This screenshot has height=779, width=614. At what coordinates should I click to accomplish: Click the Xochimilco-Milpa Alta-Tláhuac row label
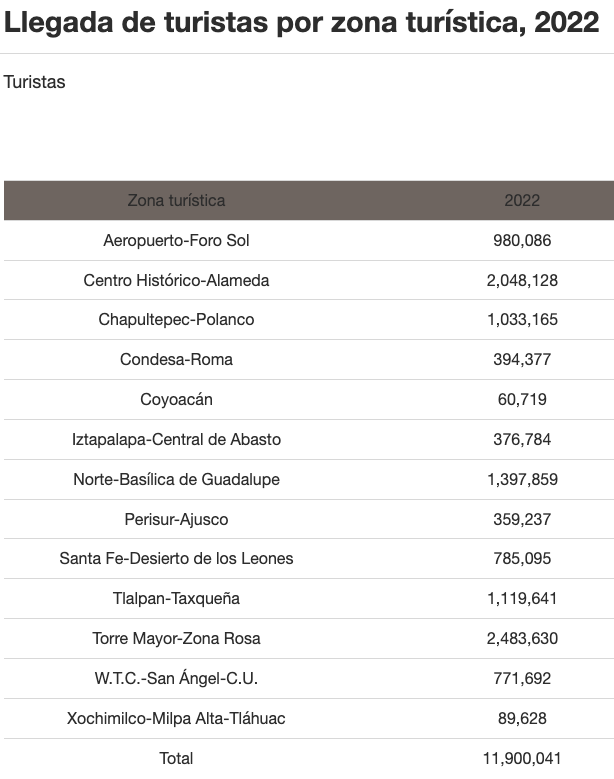176,719
